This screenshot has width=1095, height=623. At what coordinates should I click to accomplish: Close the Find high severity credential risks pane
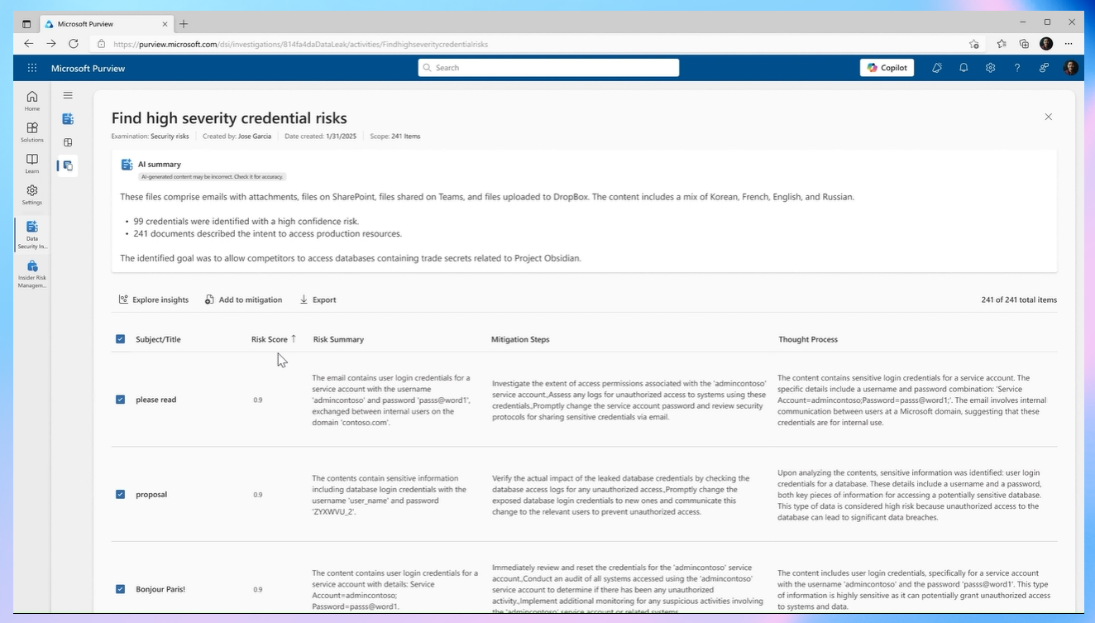pyautogui.click(x=1048, y=117)
